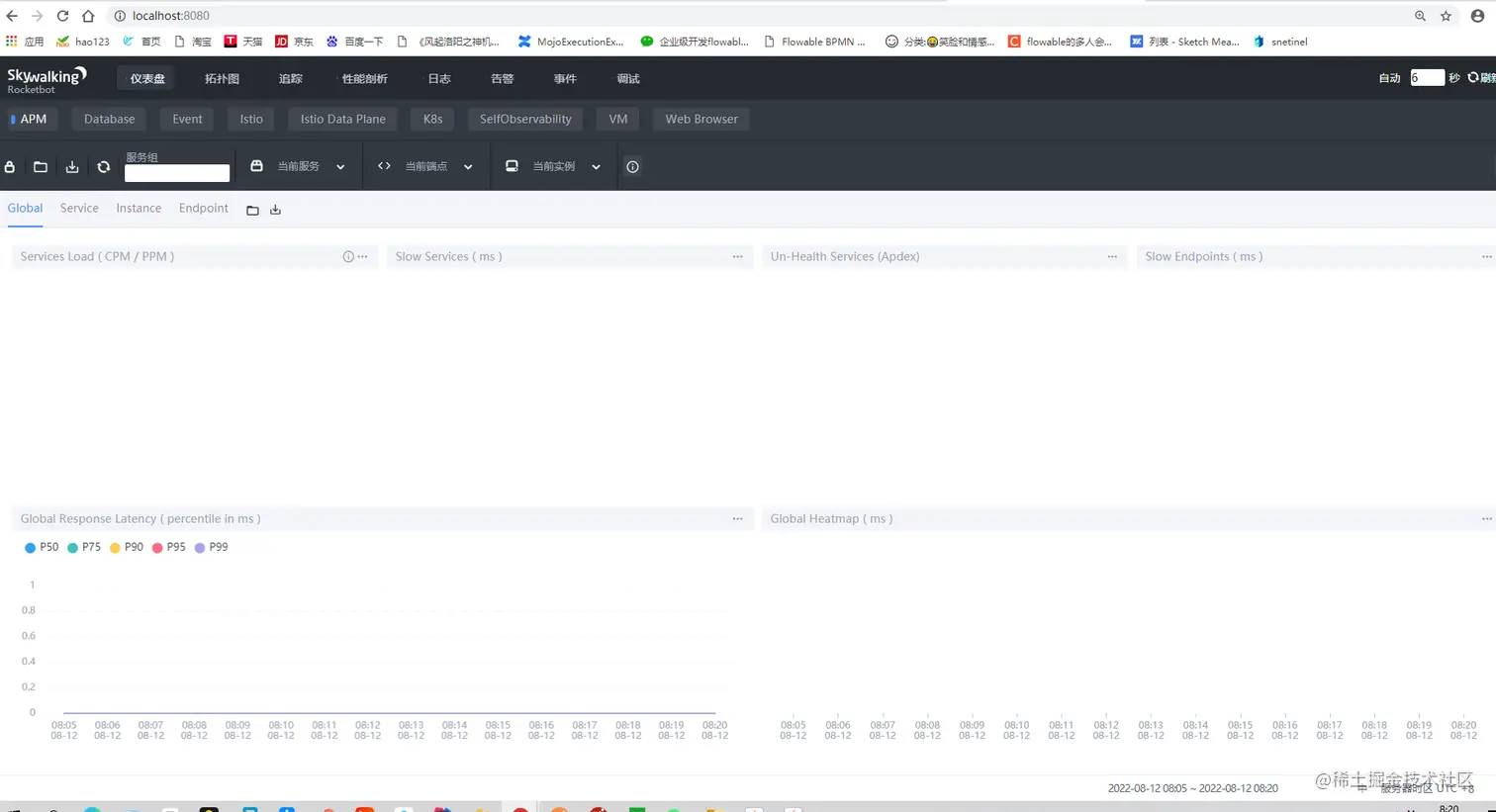Open the snetinel bookmark
1496x812 pixels.
click(x=1280, y=42)
